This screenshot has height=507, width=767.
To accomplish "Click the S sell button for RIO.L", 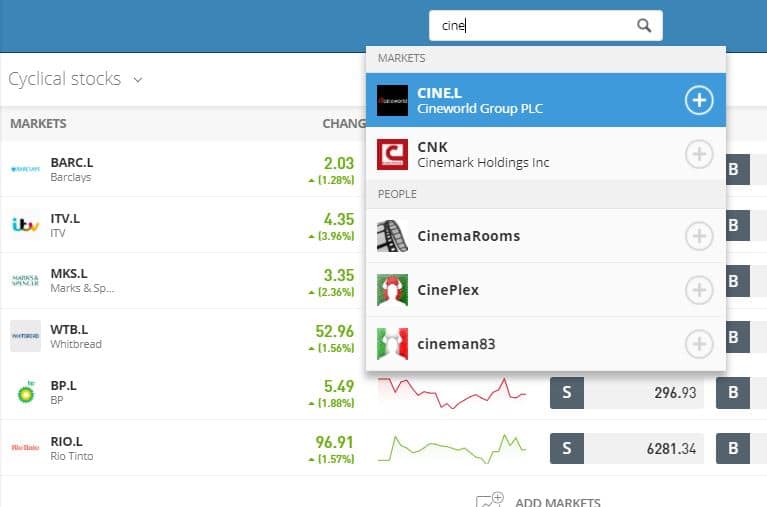I will pyautogui.click(x=566, y=448).
